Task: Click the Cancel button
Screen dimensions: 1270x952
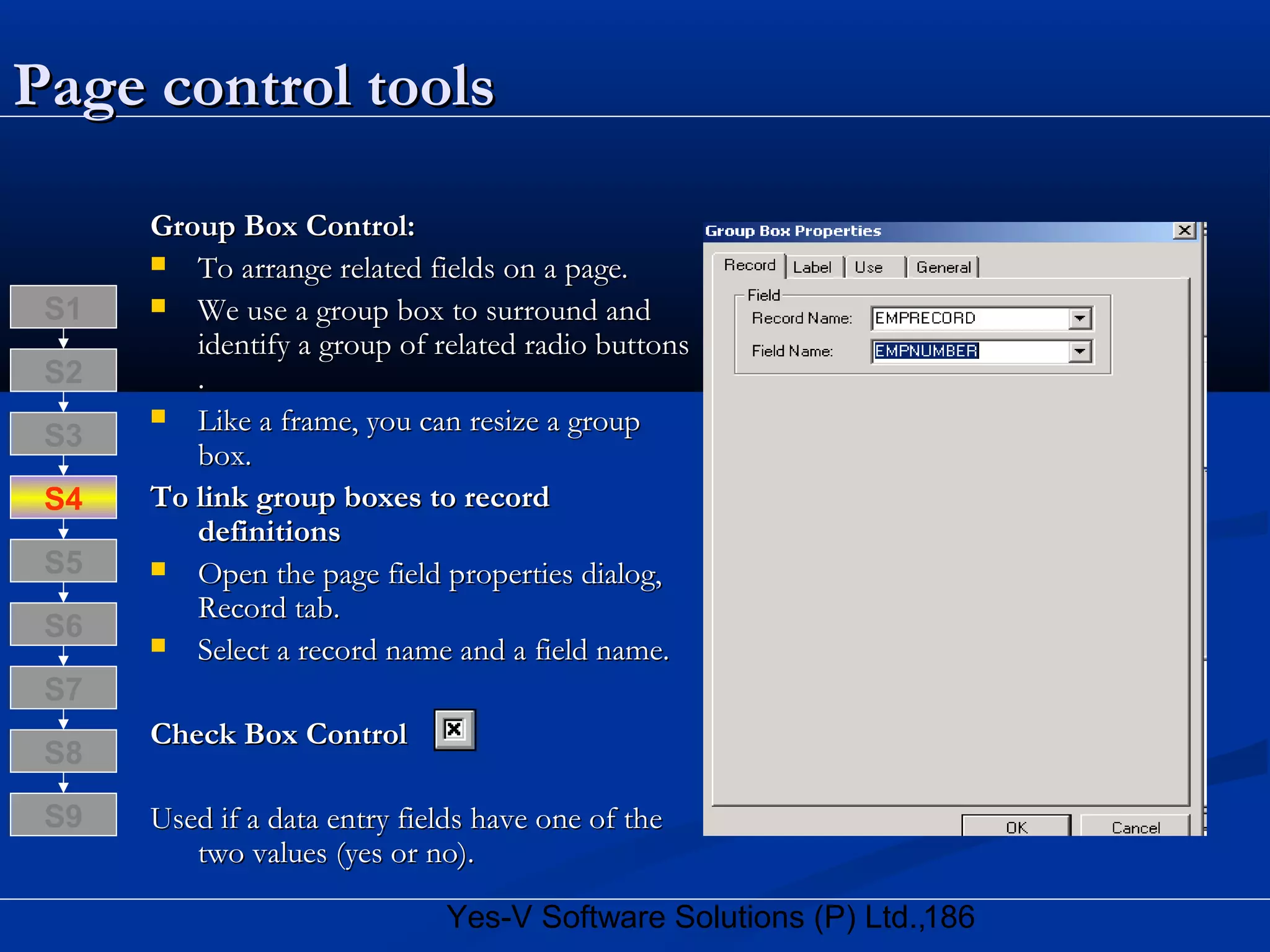Action: 1135,826
